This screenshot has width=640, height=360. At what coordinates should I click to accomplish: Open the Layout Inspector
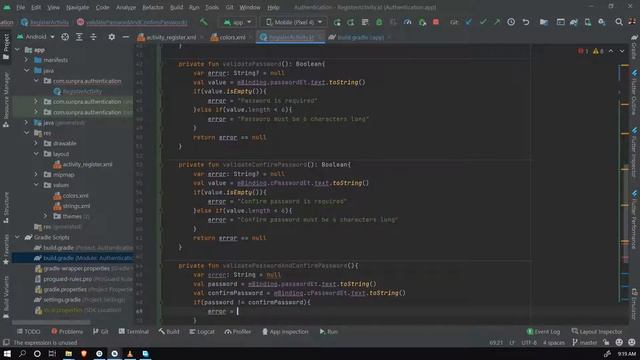(597, 331)
